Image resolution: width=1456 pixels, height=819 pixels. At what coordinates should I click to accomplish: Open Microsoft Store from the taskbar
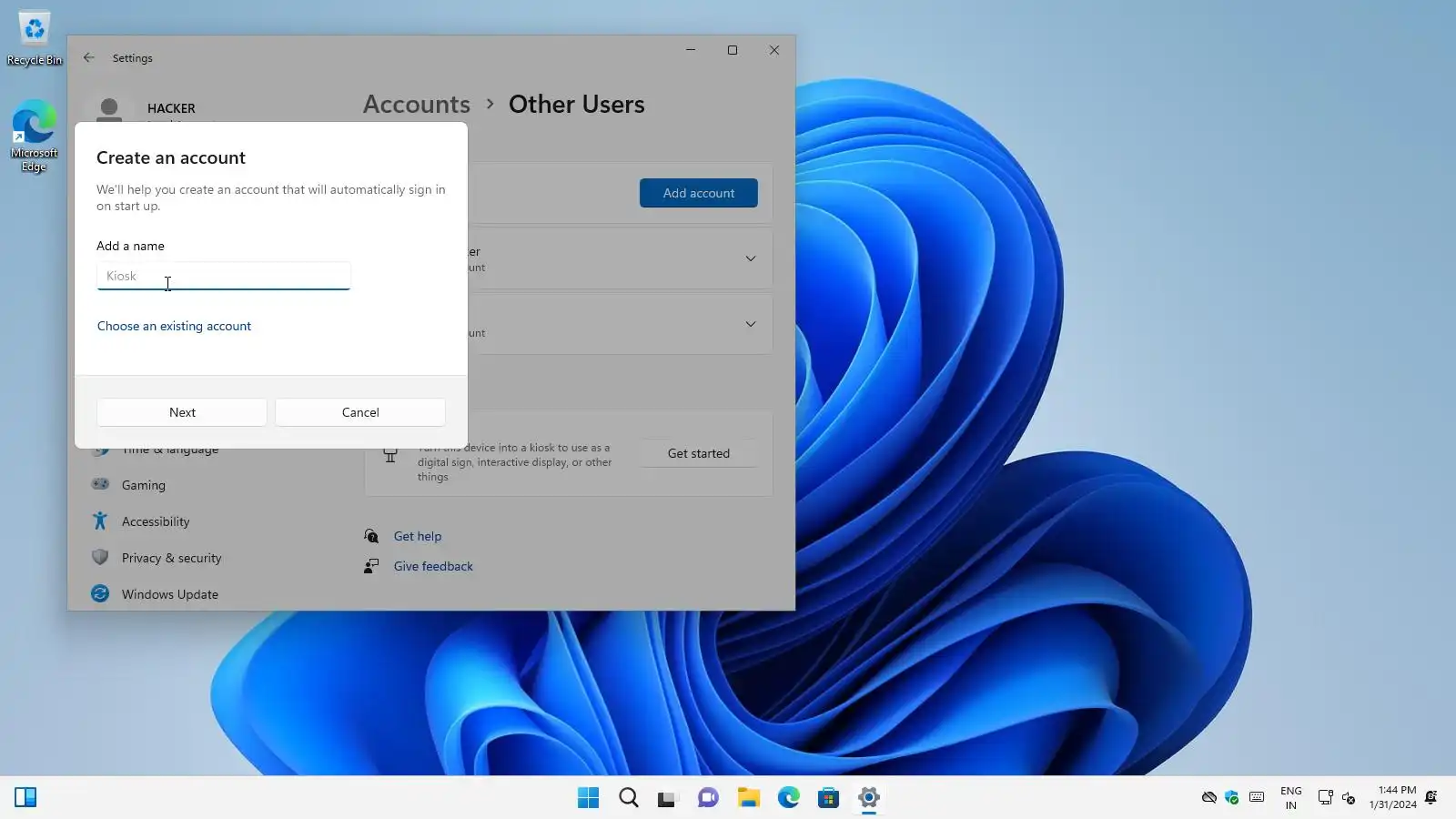[829, 798]
